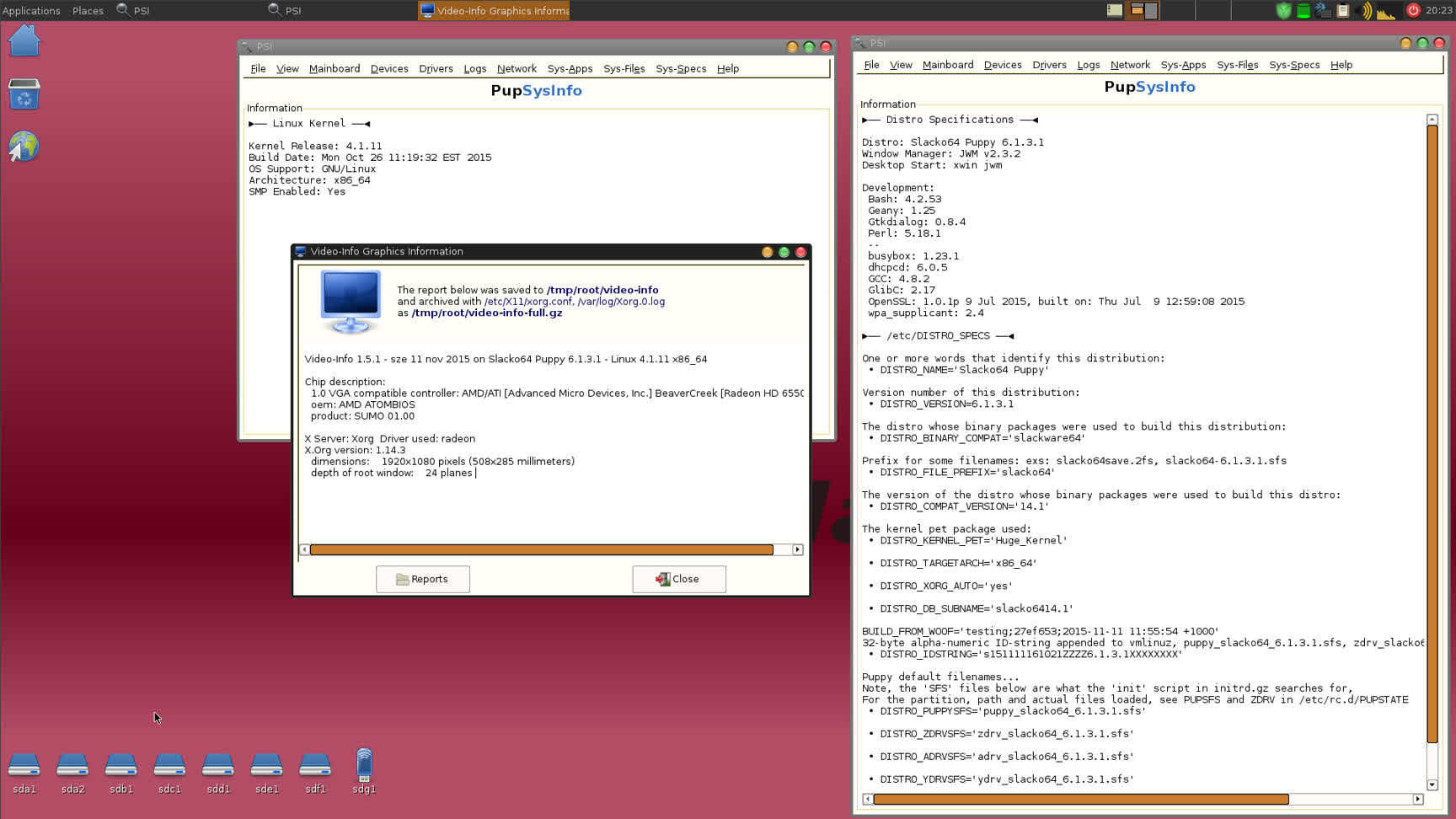This screenshot has width=1456, height=819.
Task: Open Drivers menu in left PSI window
Action: tap(436, 68)
